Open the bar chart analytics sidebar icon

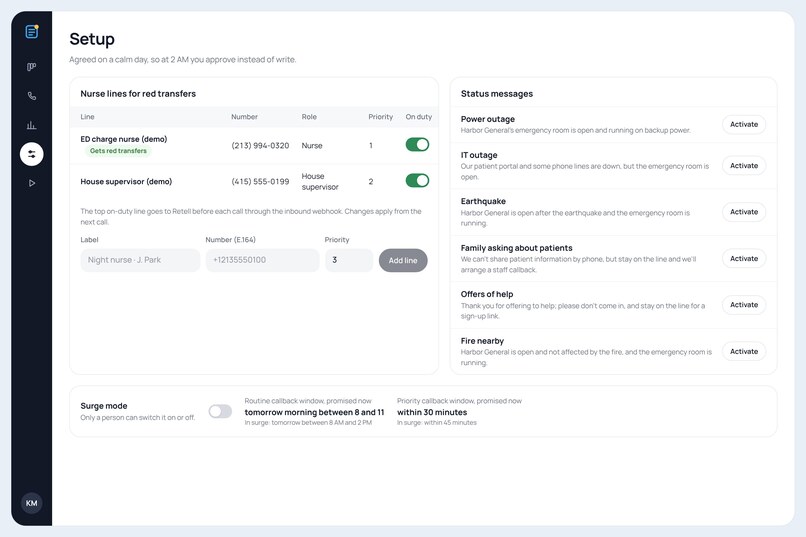tap(31, 125)
